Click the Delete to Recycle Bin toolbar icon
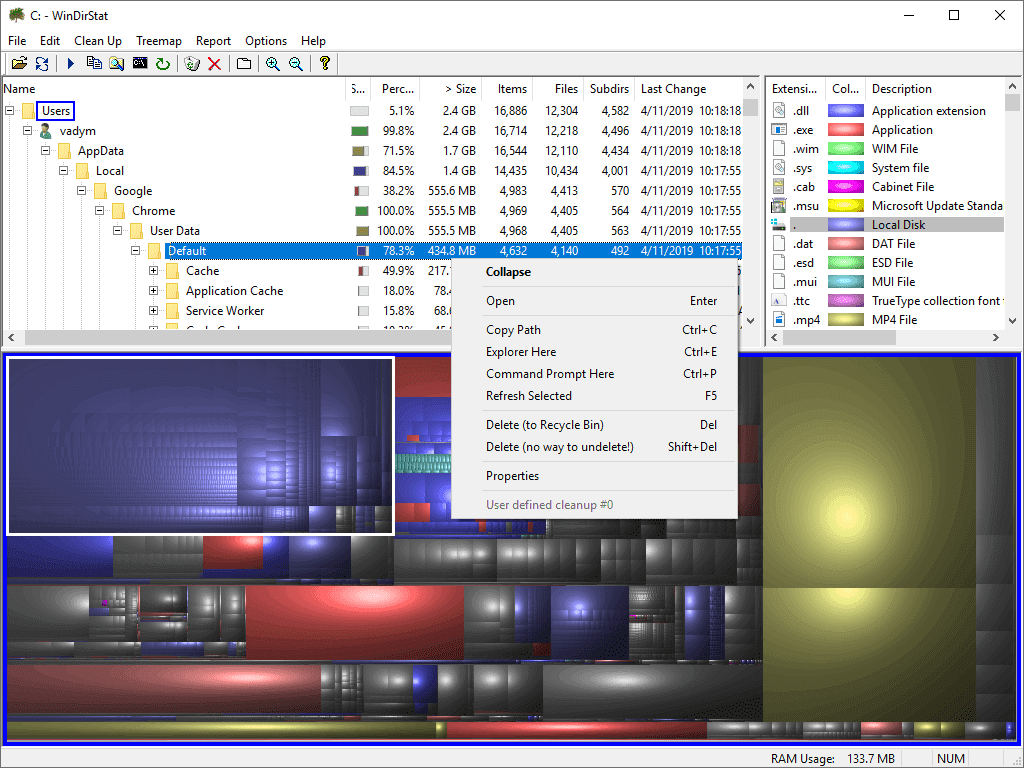The height and width of the screenshot is (768, 1024). (x=191, y=63)
